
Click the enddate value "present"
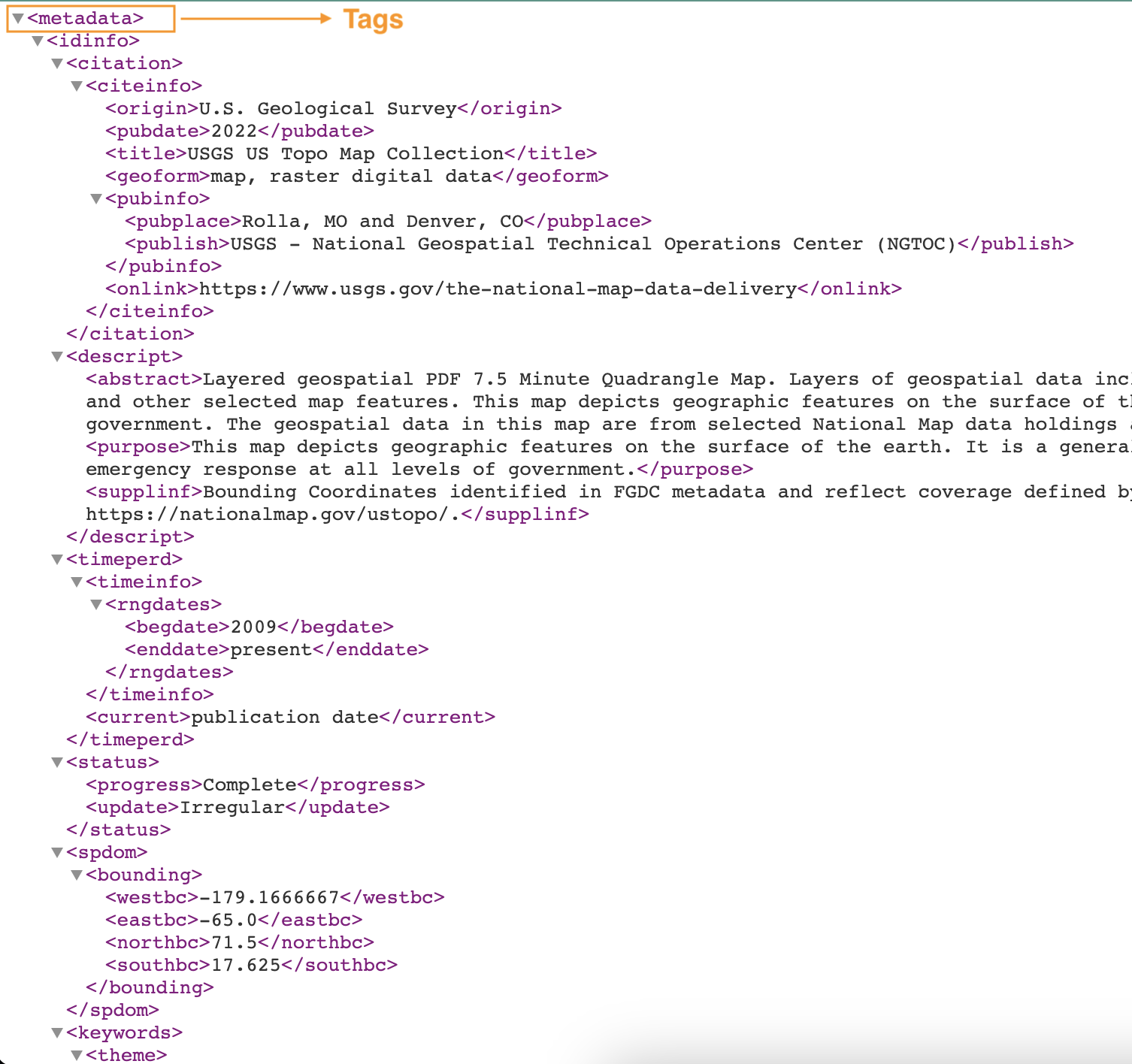click(271, 649)
